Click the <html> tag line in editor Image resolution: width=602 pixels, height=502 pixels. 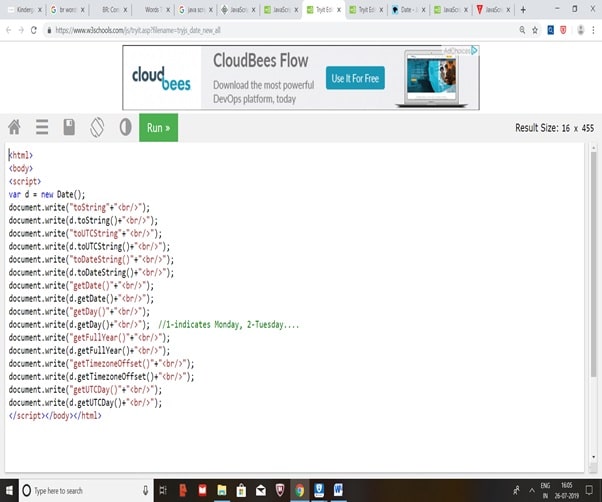(x=21, y=155)
